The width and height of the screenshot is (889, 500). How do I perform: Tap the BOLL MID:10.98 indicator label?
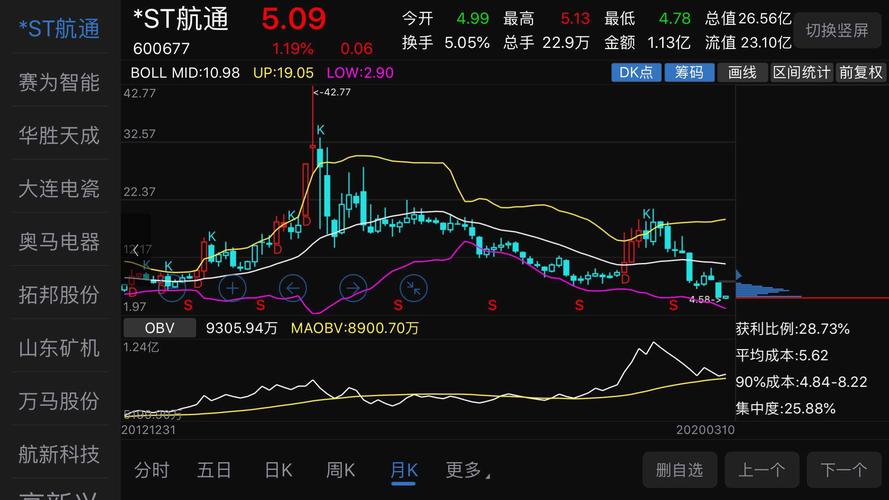[x=185, y=73]
